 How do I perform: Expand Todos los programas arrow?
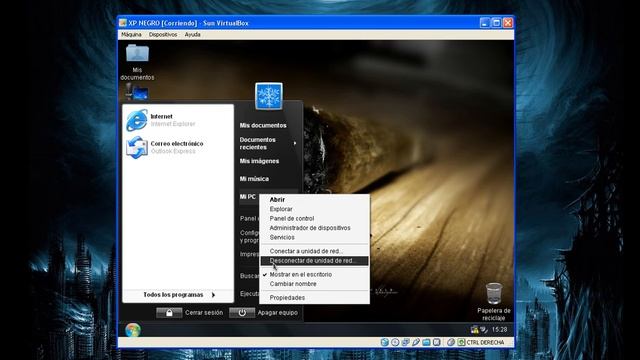[213, 295]
